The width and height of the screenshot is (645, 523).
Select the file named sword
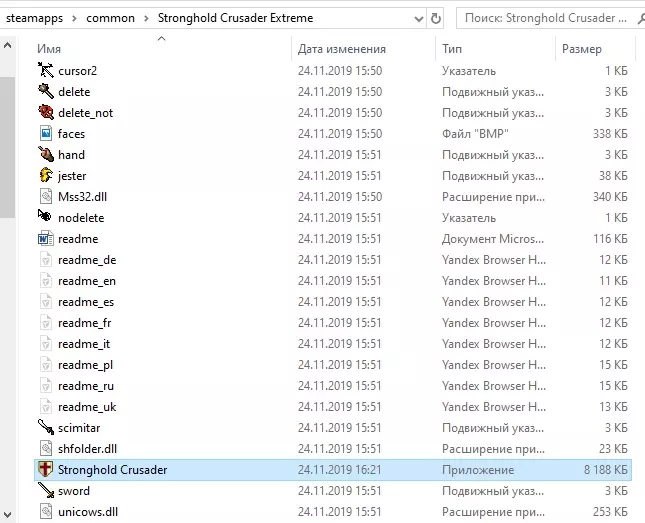(x=74, y=491)
